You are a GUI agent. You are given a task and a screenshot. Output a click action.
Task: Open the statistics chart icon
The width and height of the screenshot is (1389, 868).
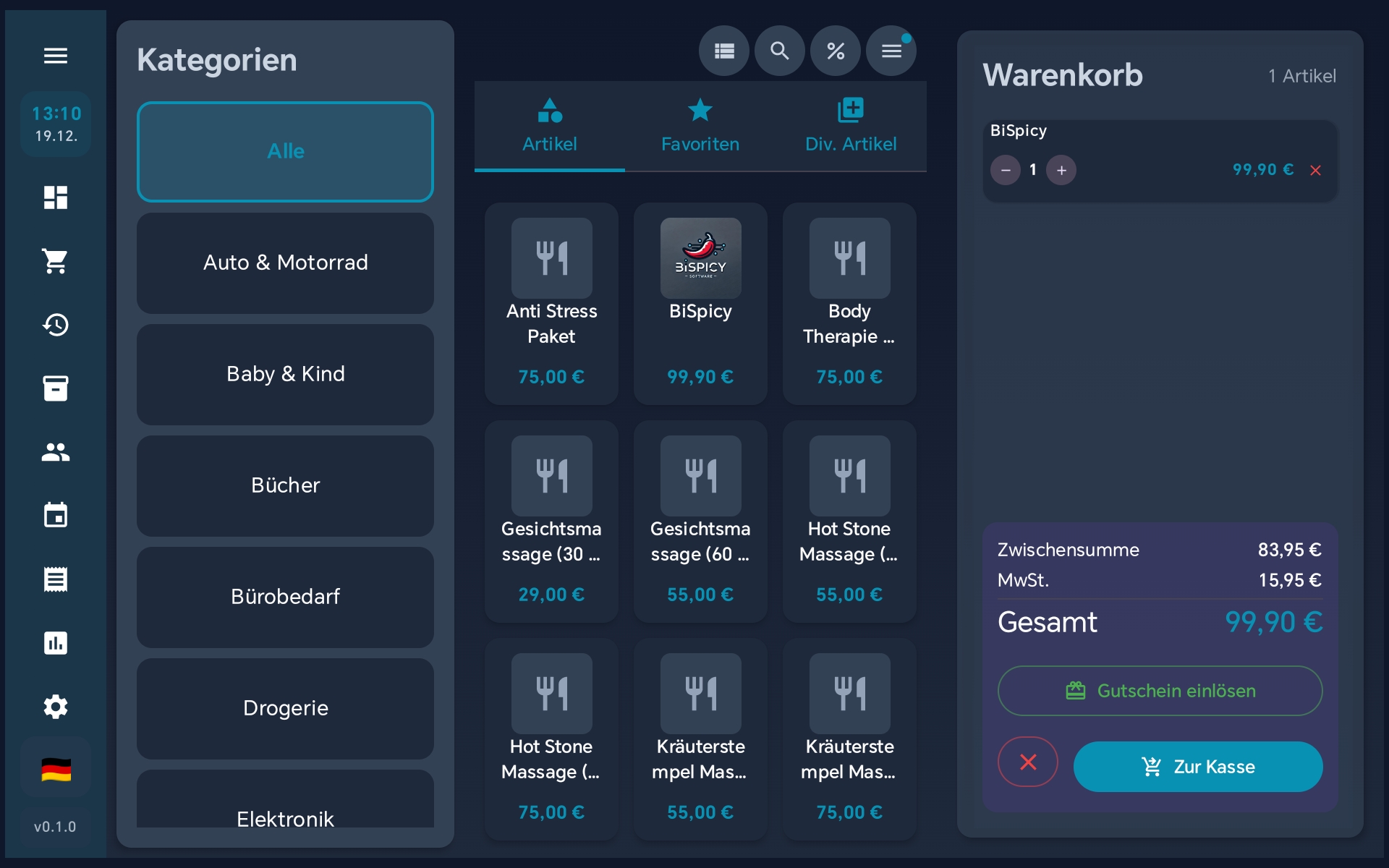click(x=55, y=643)
